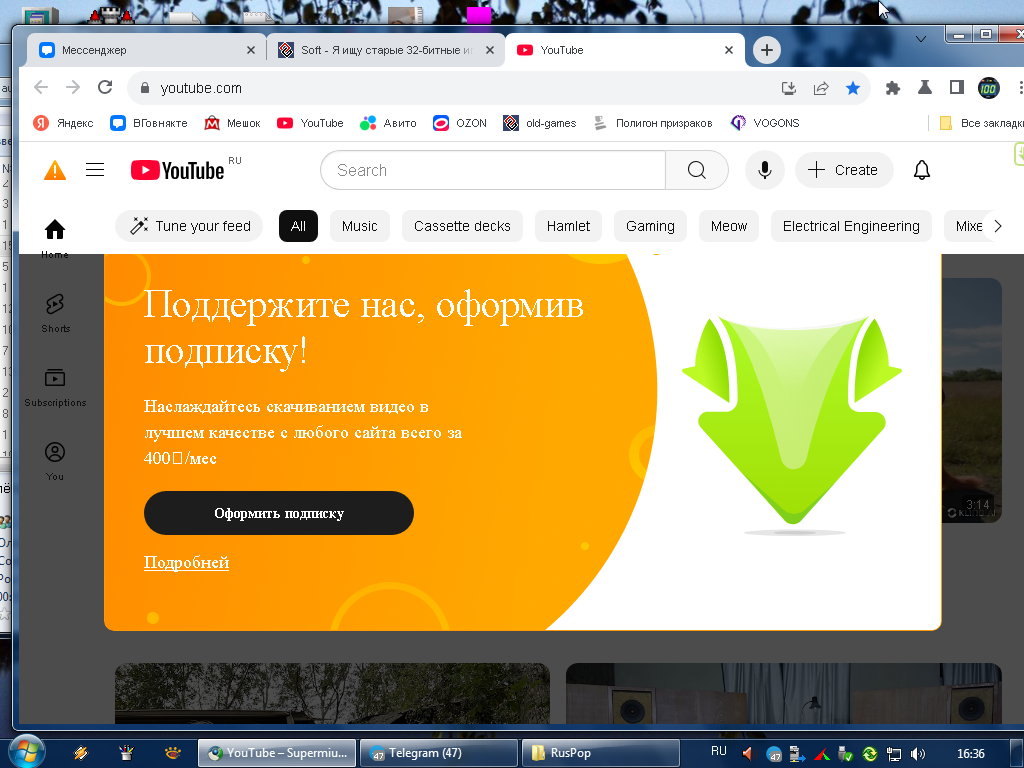This screenshot has height=768, width=1024.
Task: Select the Electrical Engineering filter chip
Action: 851,226
